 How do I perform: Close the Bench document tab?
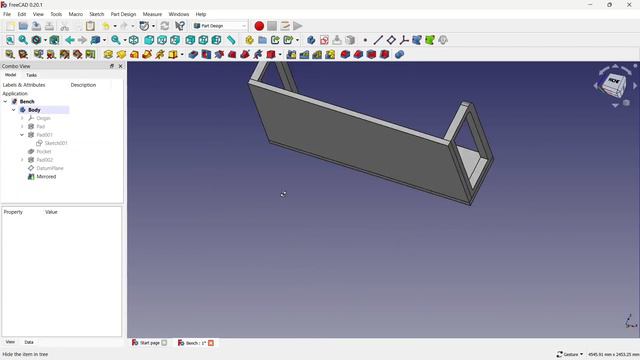[211, 343]
